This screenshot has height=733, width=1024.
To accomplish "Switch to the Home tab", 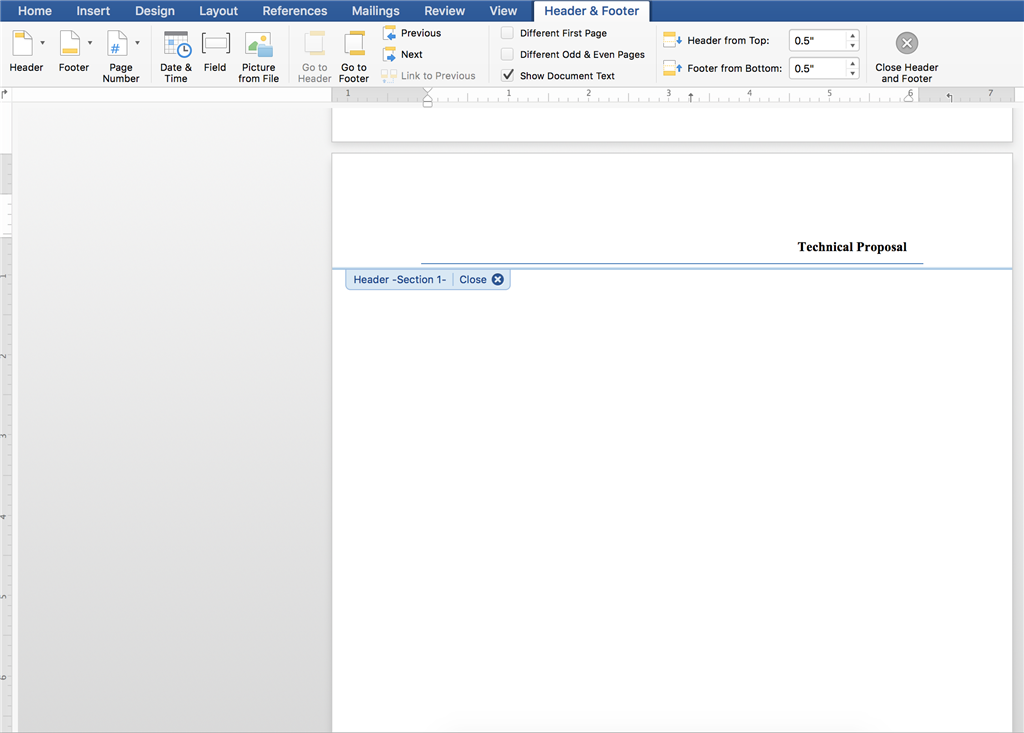I will (35, 11).
